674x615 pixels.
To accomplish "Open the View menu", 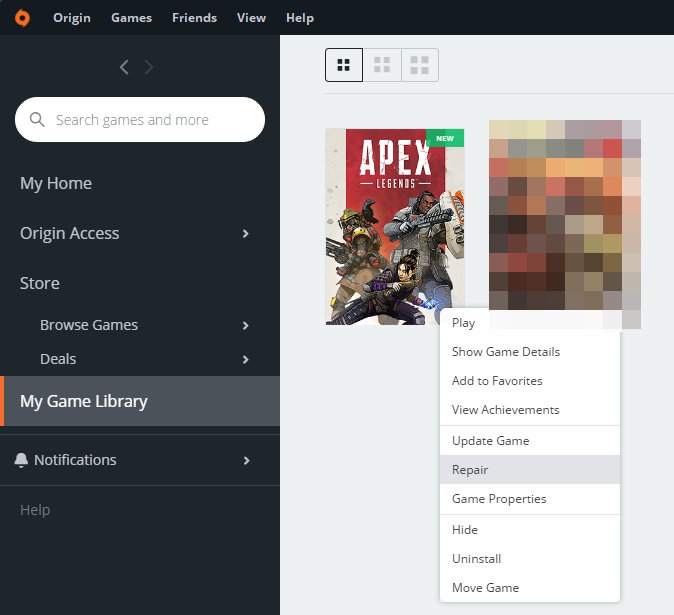I will coord(251,18).
